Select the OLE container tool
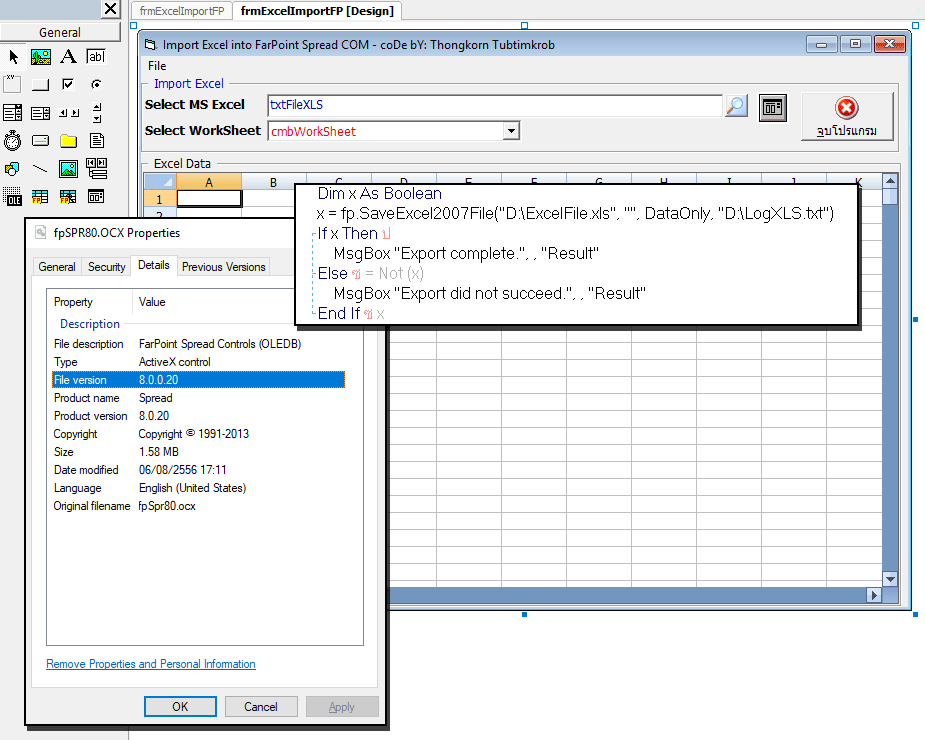The width and height of the screenshot is (925, 740). tap(12, 197)
